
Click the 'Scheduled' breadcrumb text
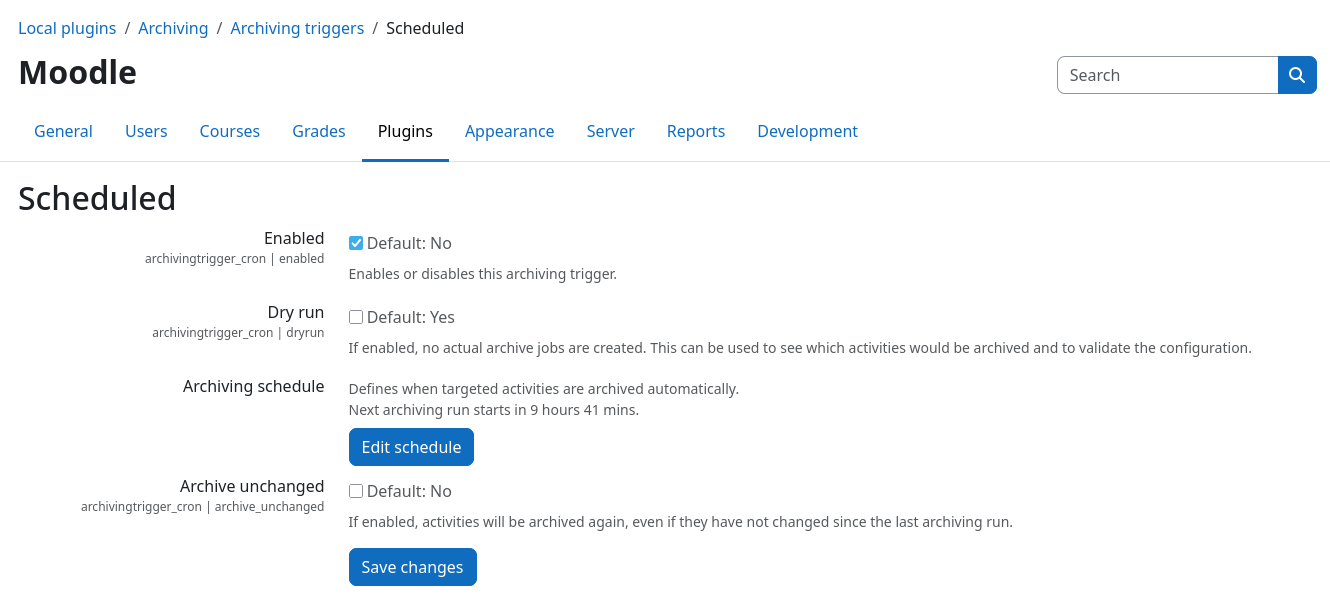(x=425, y=28)
